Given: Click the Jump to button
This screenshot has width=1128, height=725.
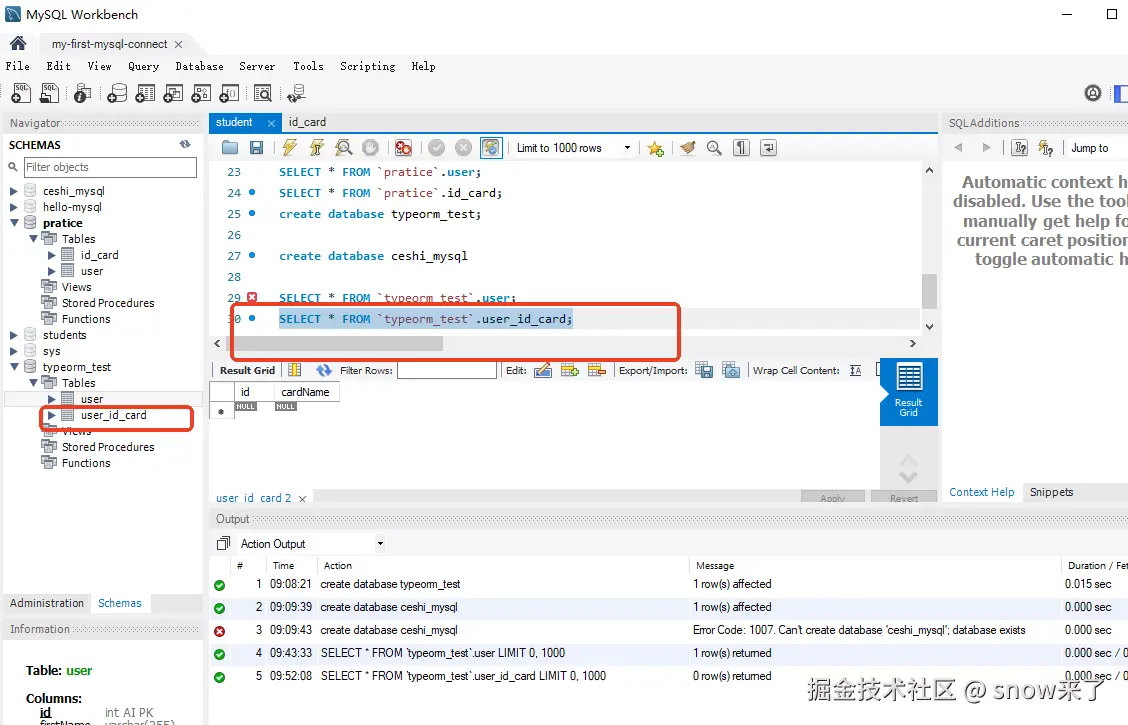Looking at the screenshot, I should click(1089, 147).
